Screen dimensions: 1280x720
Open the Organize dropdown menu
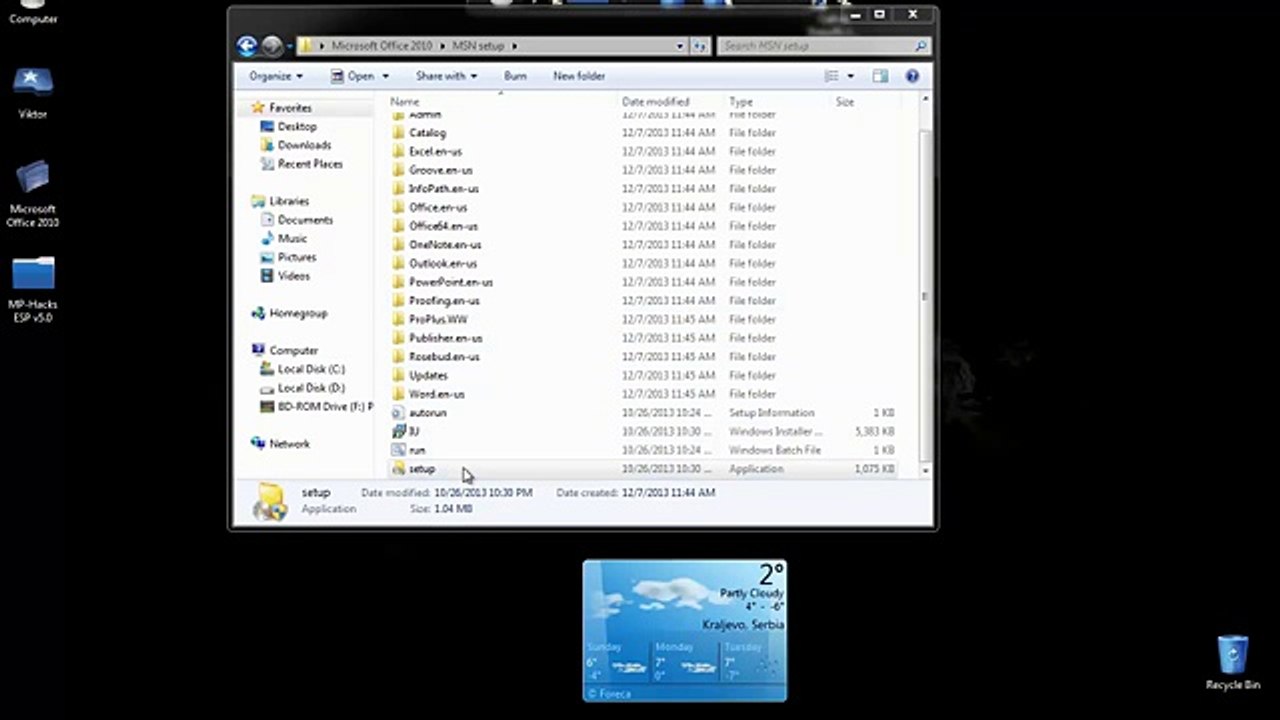(x=275, y=76)
